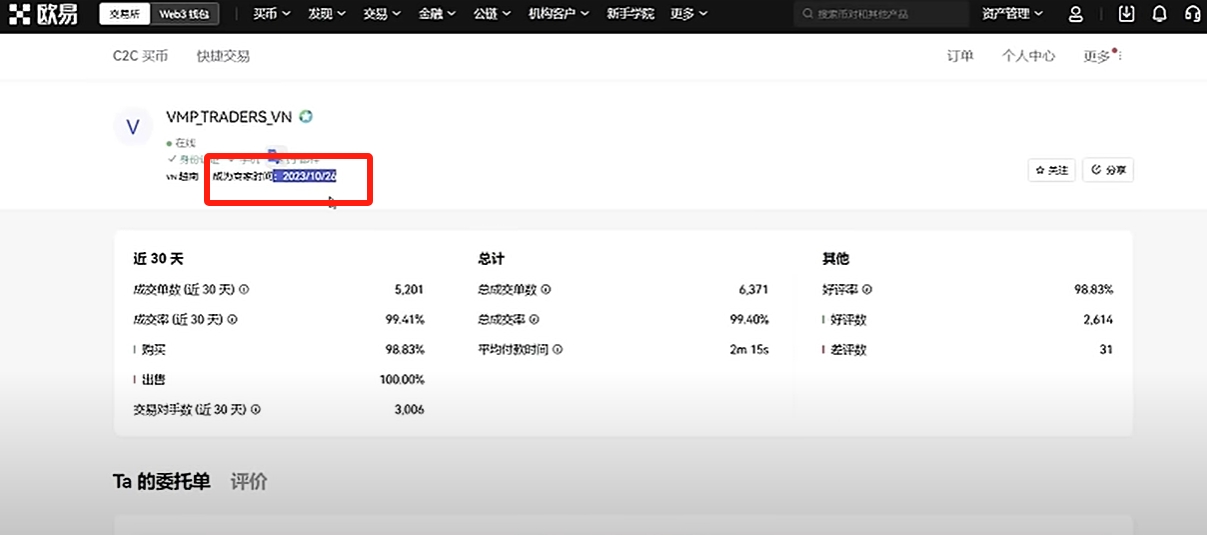Open the user account profile icon
Screen dimensions: 1207x535
pos(1076,14)
